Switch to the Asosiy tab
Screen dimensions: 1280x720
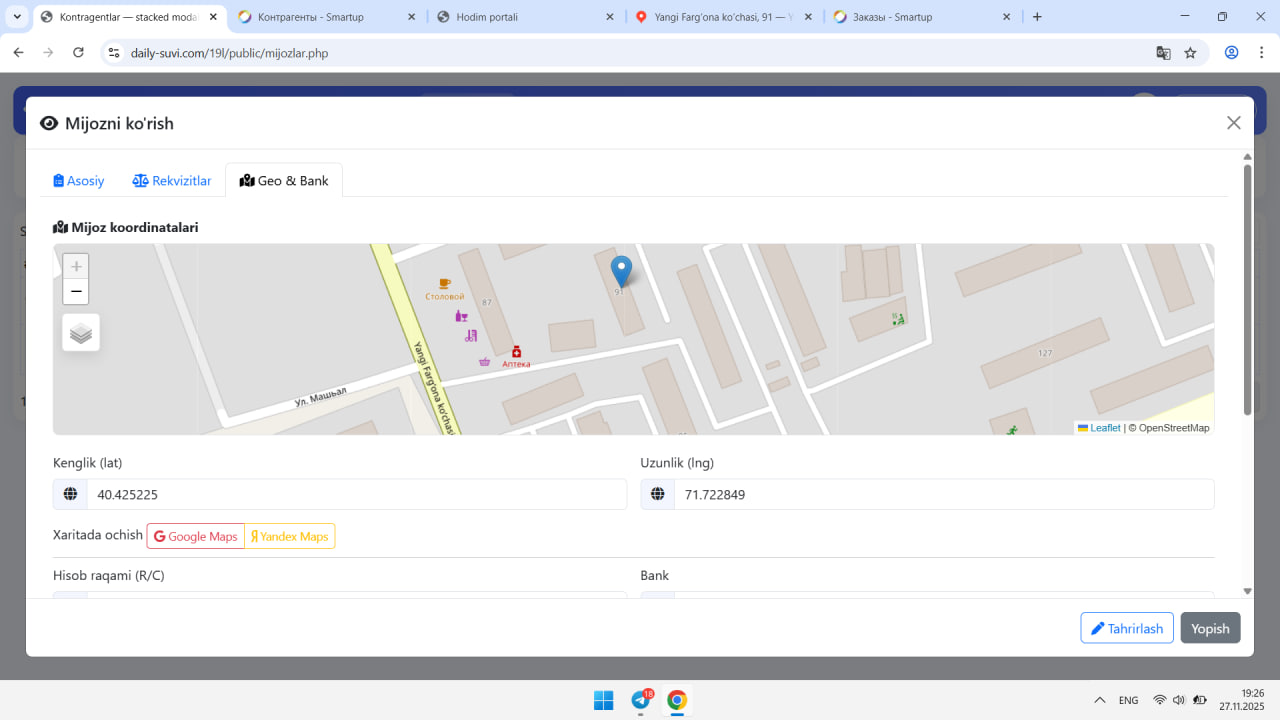(79, 181)
